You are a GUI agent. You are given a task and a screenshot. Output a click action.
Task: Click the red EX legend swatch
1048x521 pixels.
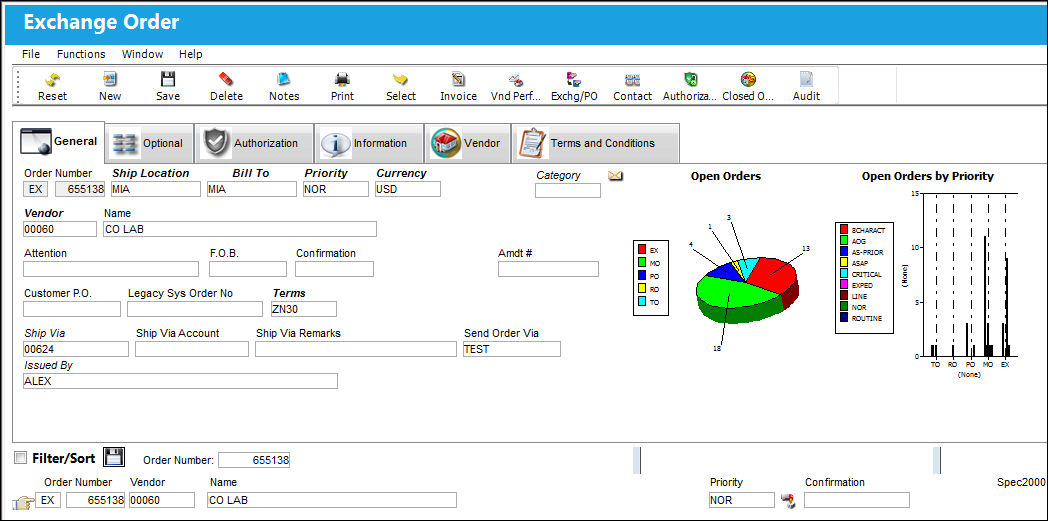click(x=642, y=249)
